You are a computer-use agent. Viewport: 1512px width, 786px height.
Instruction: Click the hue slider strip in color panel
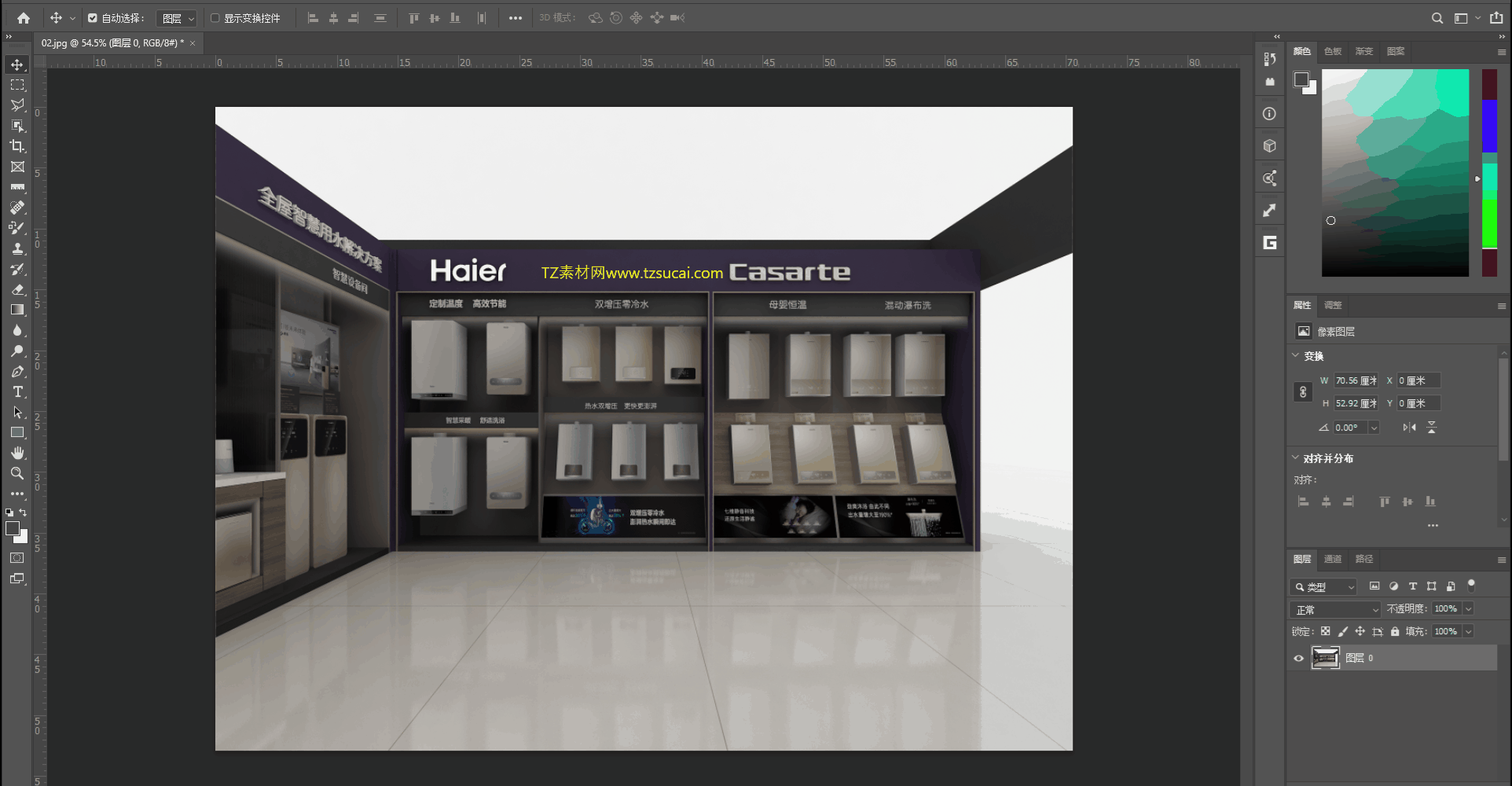1489,173
